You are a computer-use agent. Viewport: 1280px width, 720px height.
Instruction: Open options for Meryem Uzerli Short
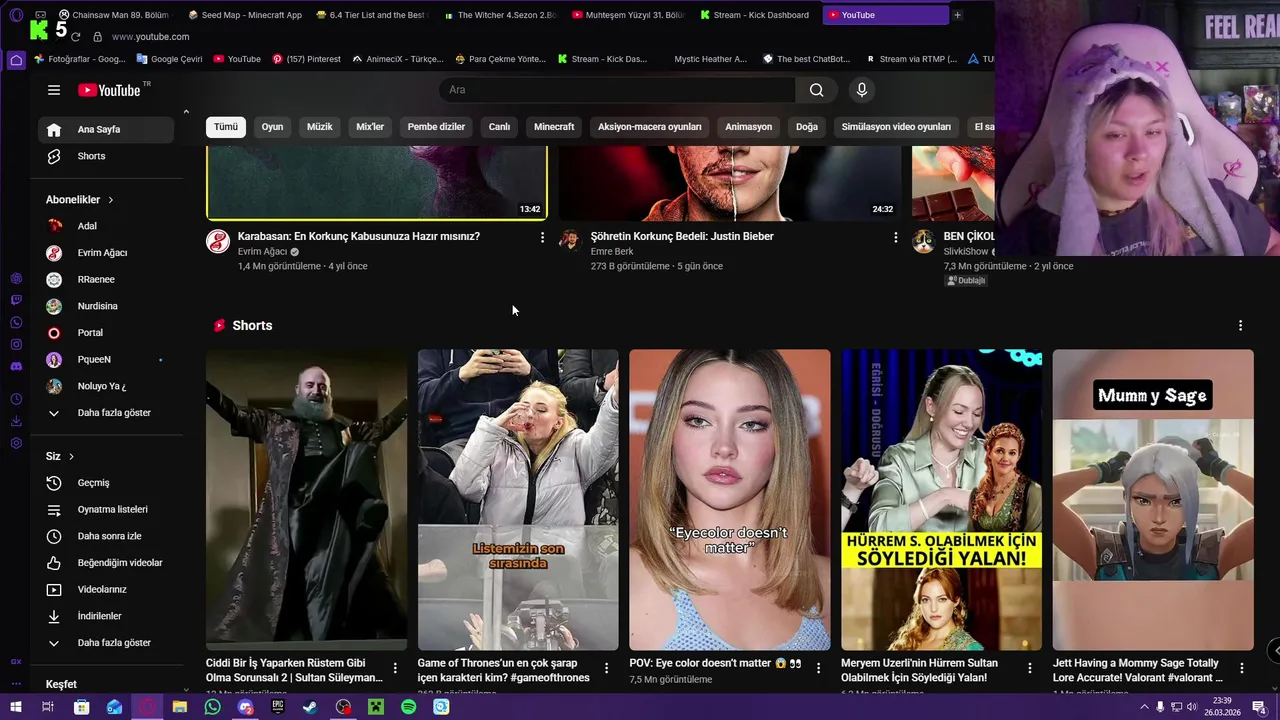1030,668
